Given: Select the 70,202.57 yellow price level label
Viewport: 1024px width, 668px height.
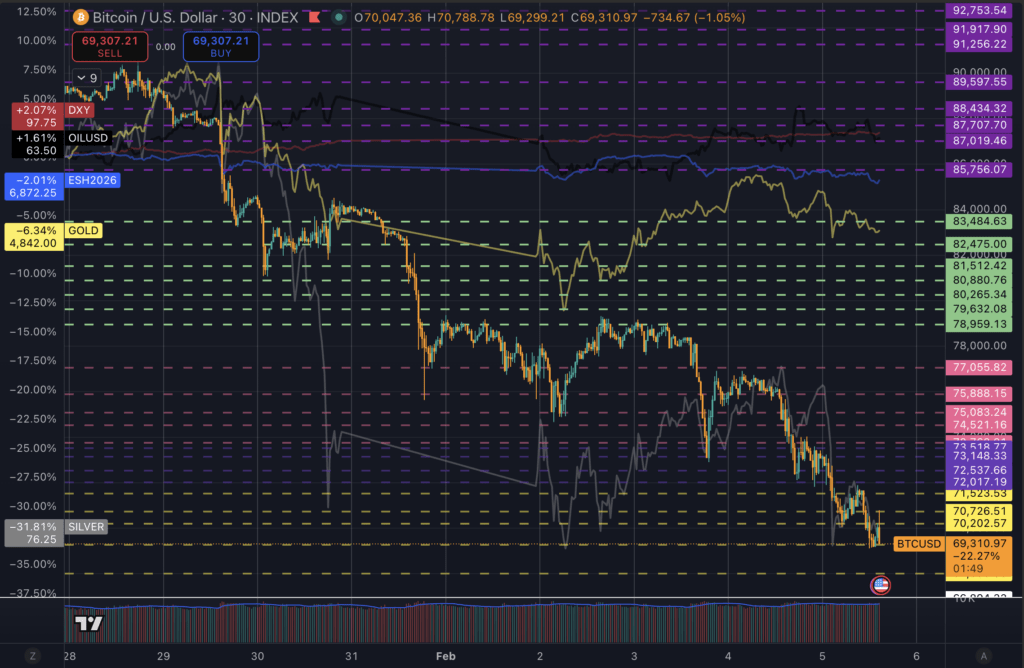Looking at the screenshot, I should pyautogui.click(x=979, y=523).
